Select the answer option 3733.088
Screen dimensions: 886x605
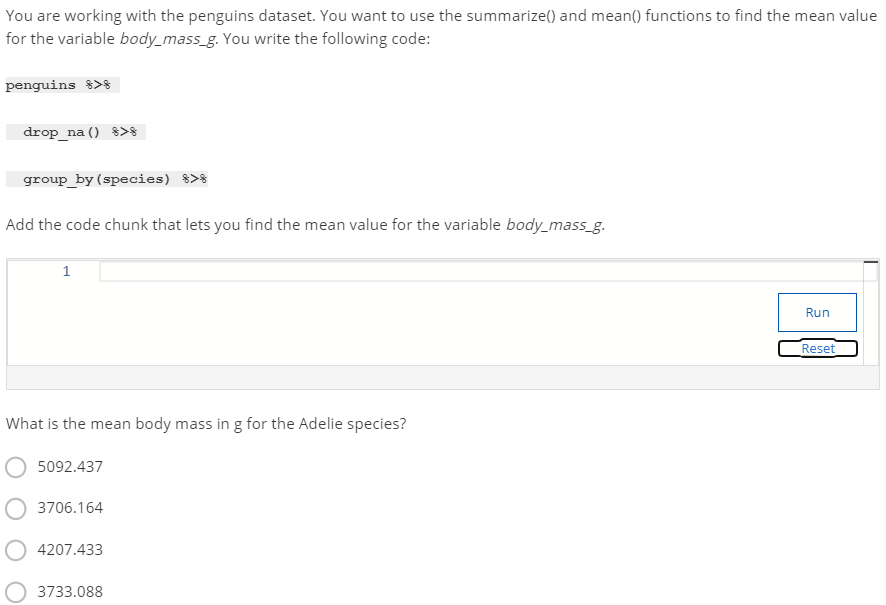tap(15, 592)
